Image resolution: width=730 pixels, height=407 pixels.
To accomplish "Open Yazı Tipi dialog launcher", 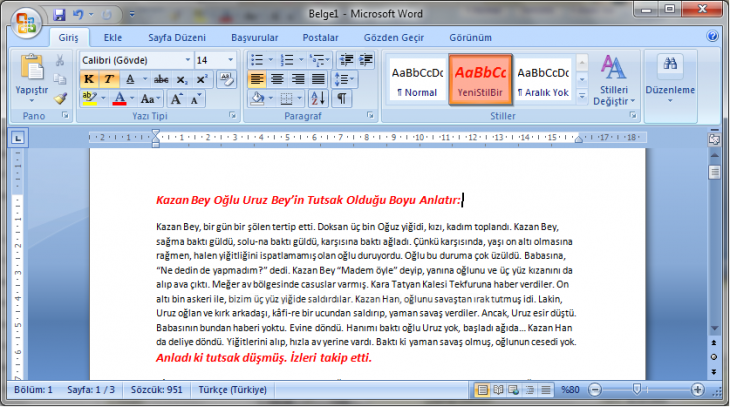I will tap(232, 115).
